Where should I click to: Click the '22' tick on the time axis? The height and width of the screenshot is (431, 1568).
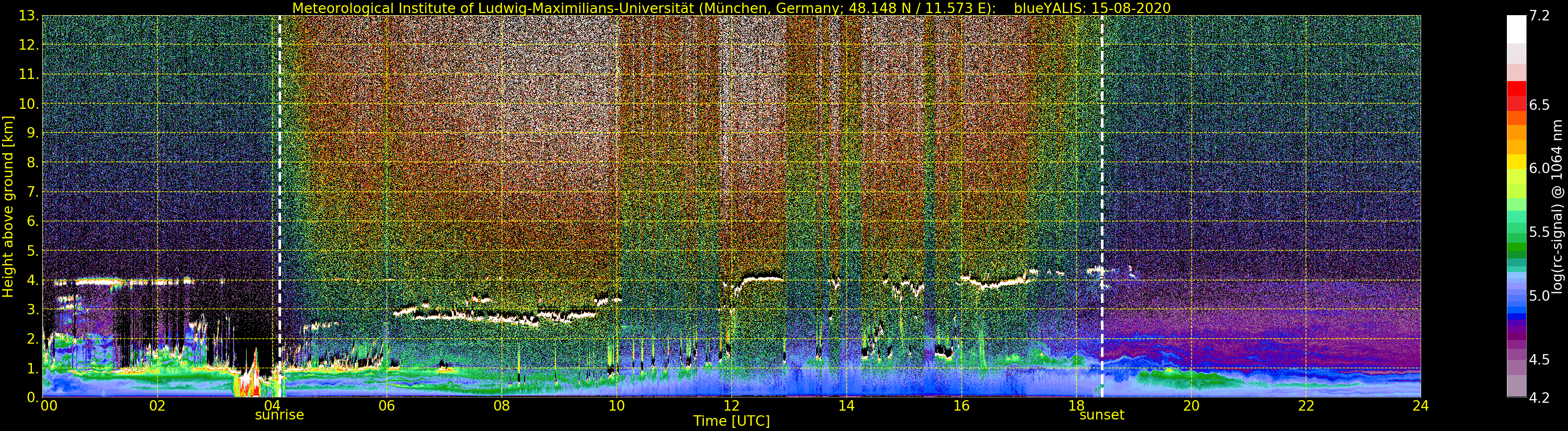[1306, 405]
